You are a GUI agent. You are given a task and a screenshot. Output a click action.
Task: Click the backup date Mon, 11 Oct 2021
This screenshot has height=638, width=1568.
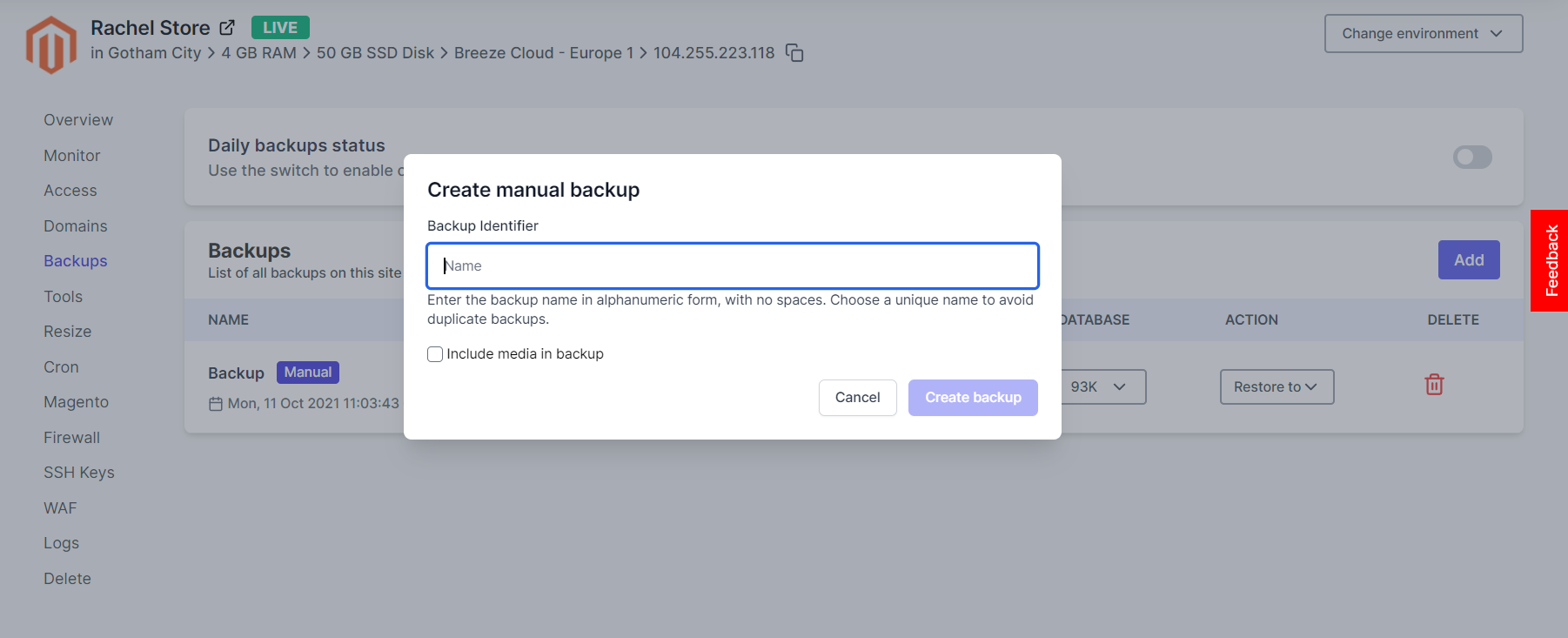coord(313,404)
